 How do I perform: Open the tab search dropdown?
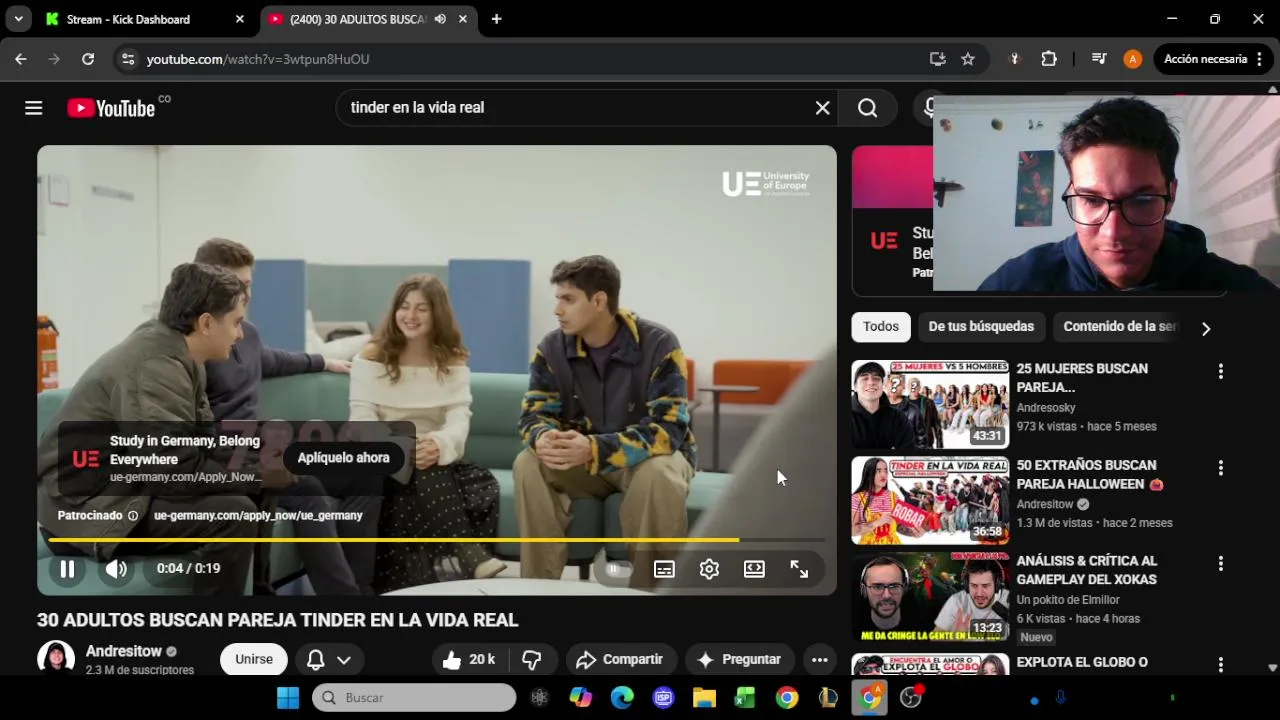tap(18, 19)
